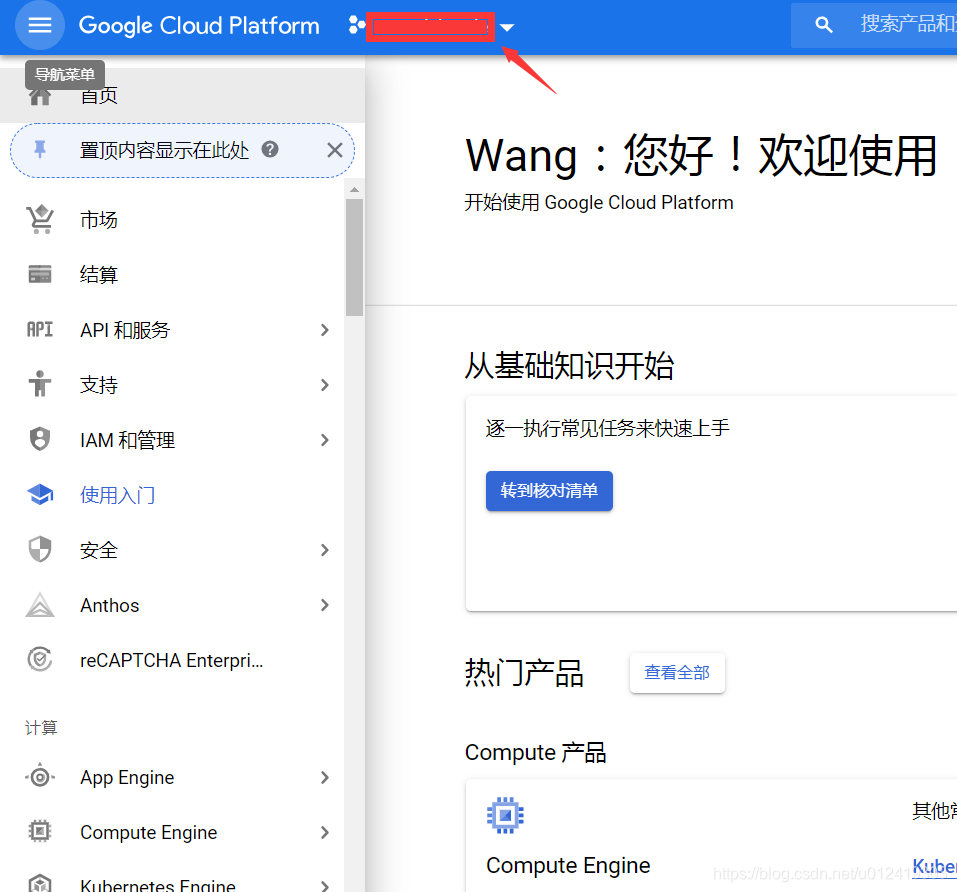The width and height of the screenshot is (957, 892).
Task: Open App Engine menu item
Action: [x=127, y=777]
